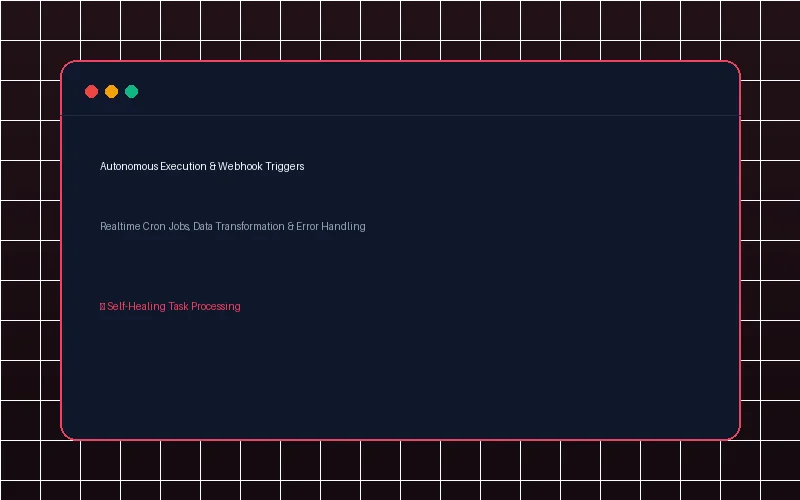
Task: Select the "Autonomous Execution & Webhook Triggers" heading
Action: pos(202,166)
